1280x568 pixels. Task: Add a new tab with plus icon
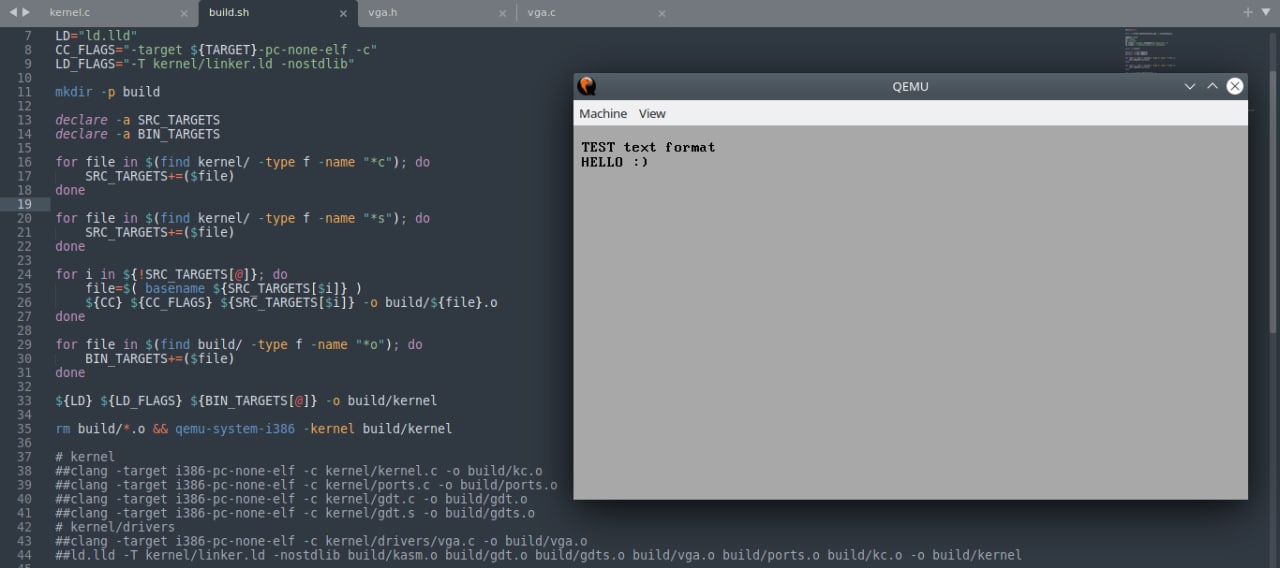click(1248, 12)
